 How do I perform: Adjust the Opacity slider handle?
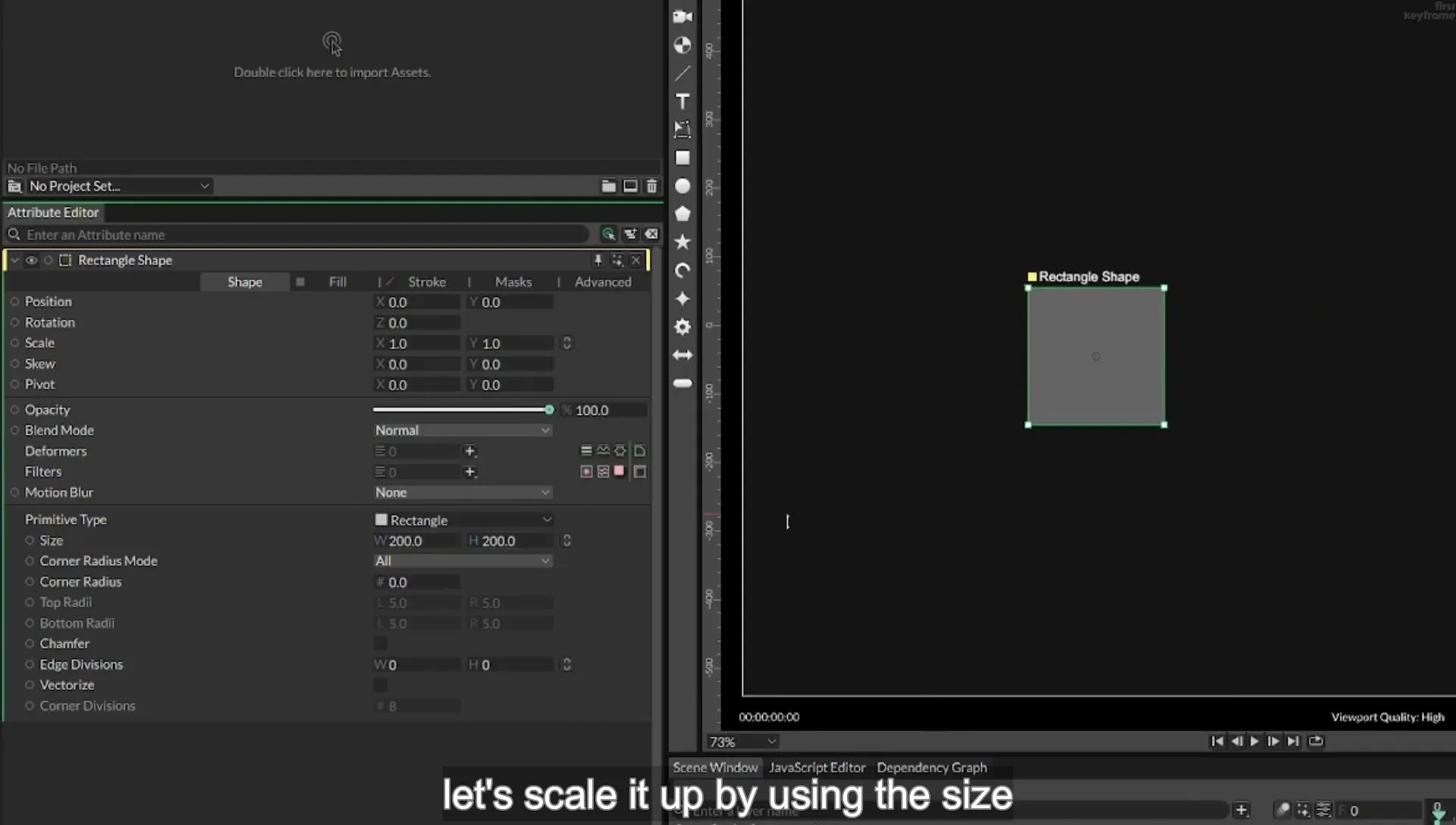tap(549, 409)
